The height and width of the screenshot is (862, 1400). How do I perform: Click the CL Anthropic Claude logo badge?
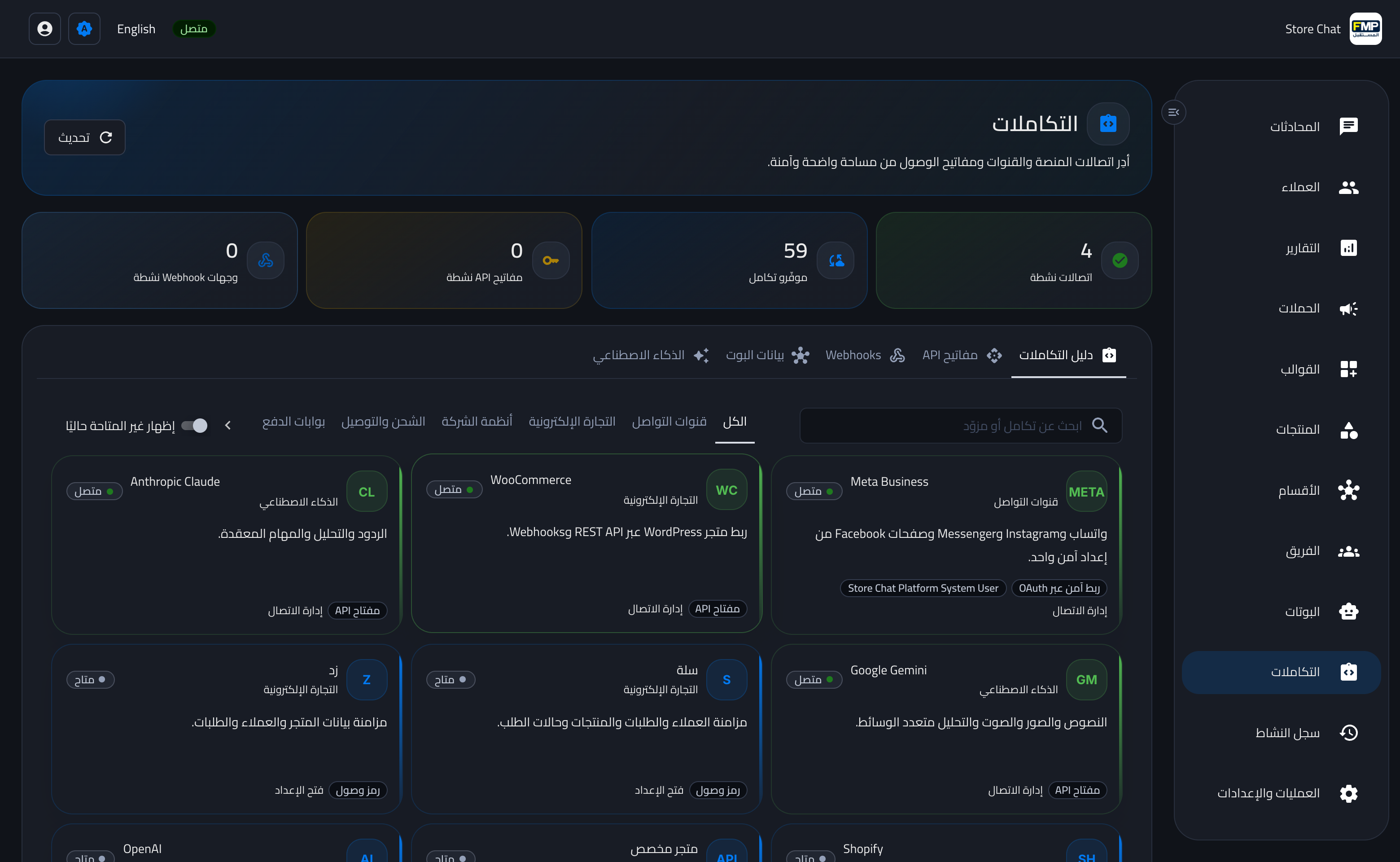click(367, 492)
